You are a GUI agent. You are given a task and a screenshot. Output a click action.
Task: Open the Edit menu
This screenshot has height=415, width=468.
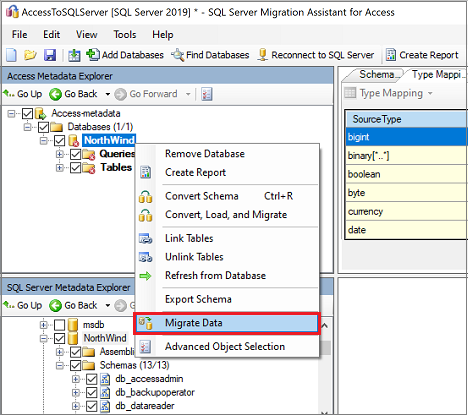[52, 34]
